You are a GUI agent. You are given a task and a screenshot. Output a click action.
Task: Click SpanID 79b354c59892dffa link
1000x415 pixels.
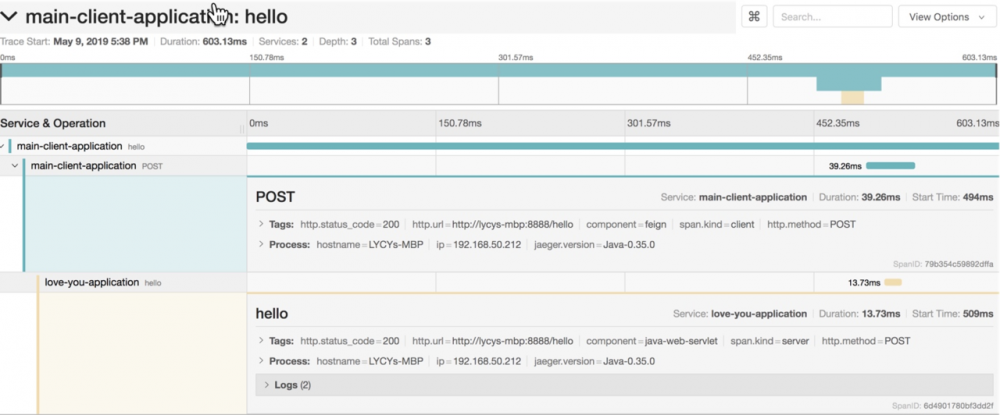tap(943, 263)
